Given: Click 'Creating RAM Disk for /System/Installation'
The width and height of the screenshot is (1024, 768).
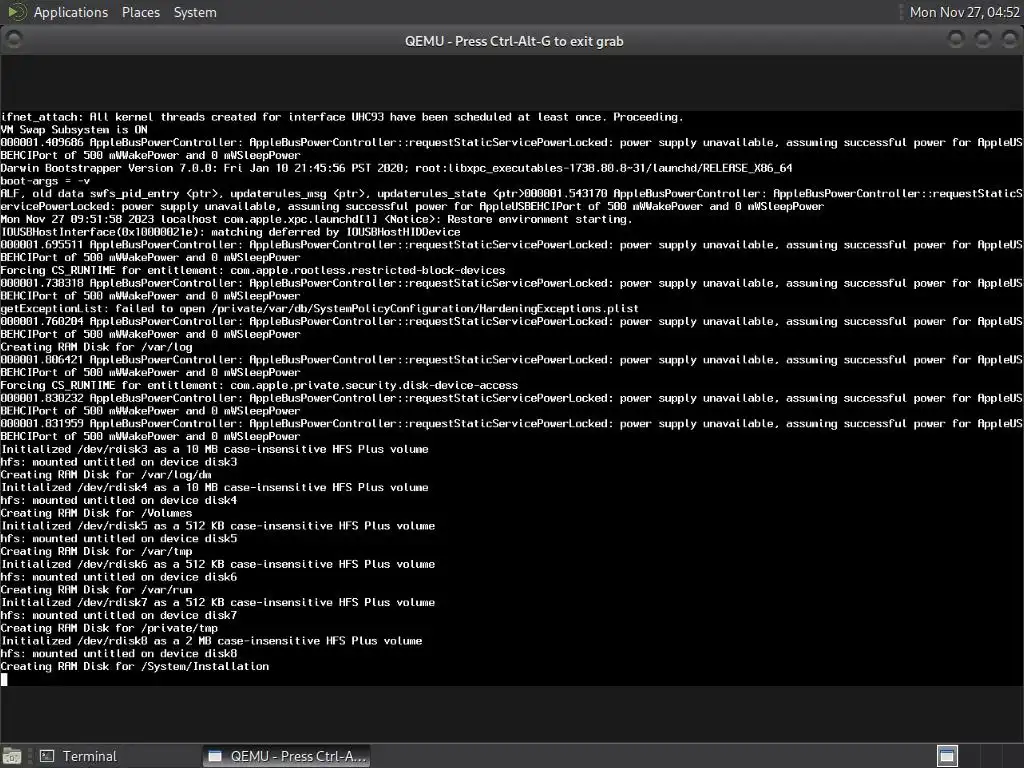Looking at the screenshot, I should pyautogui.click(x=135, y=666).
